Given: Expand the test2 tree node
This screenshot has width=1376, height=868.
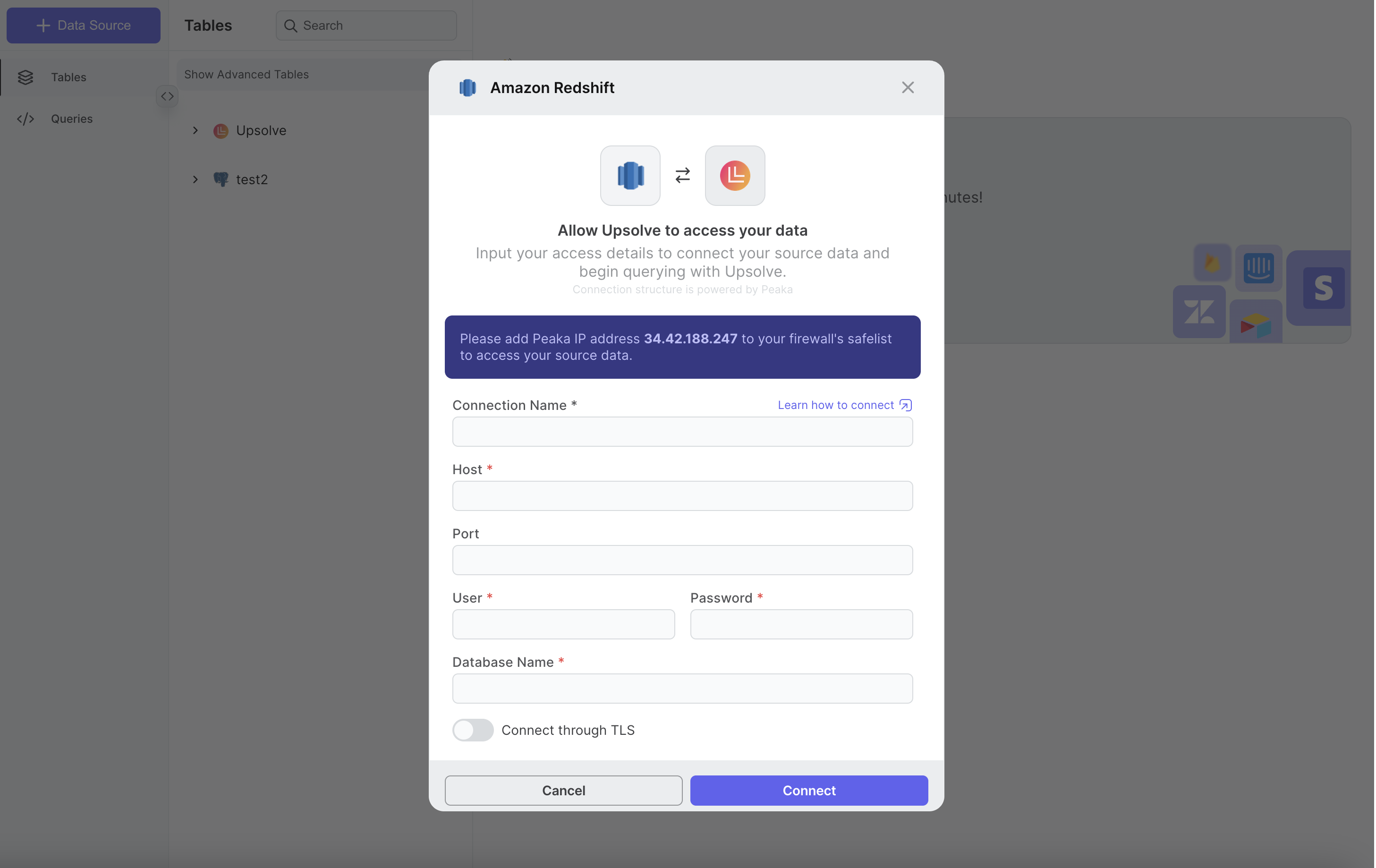Looking at the screenshot, I should tap(195, 179).
